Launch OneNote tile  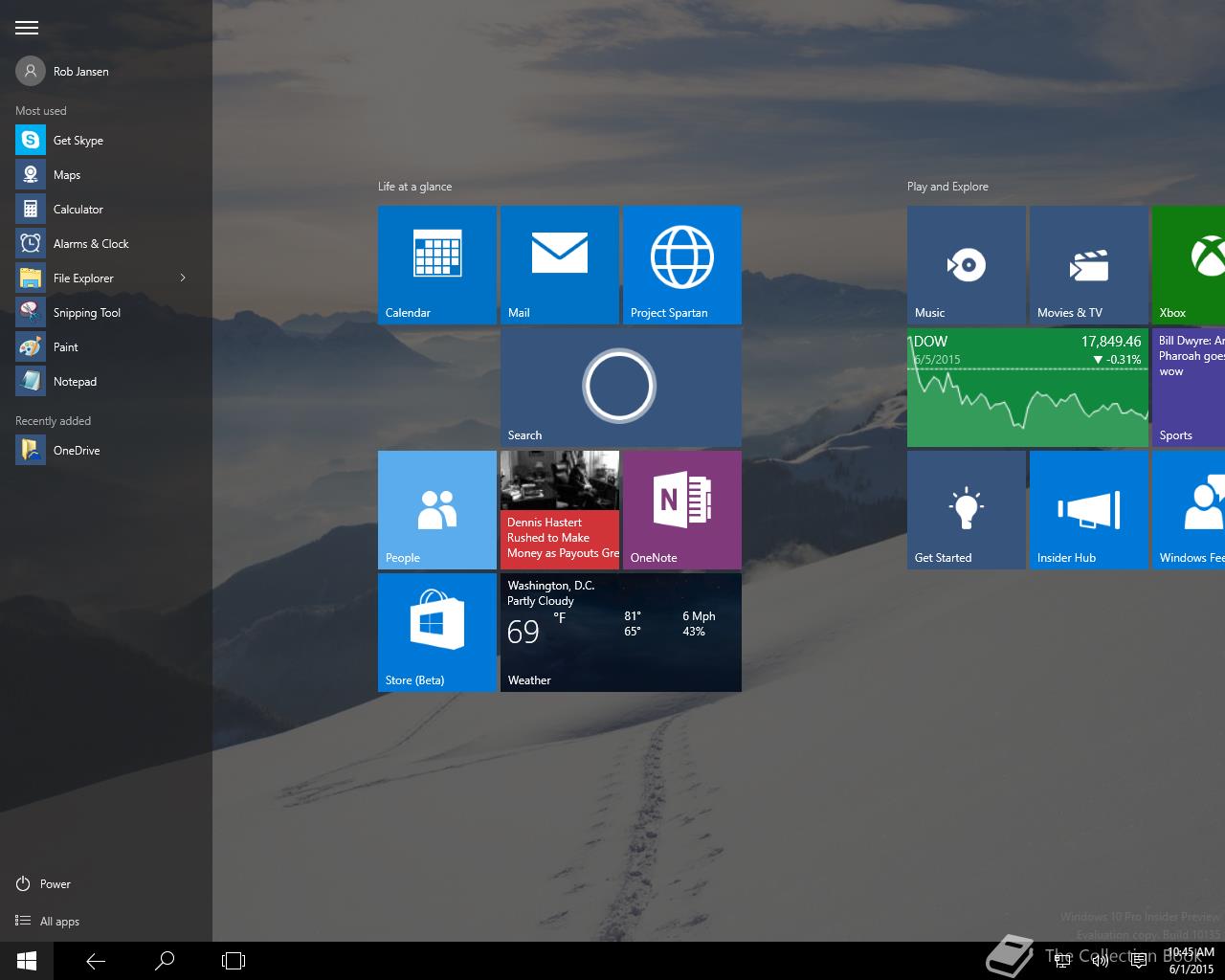coord(682,510)
